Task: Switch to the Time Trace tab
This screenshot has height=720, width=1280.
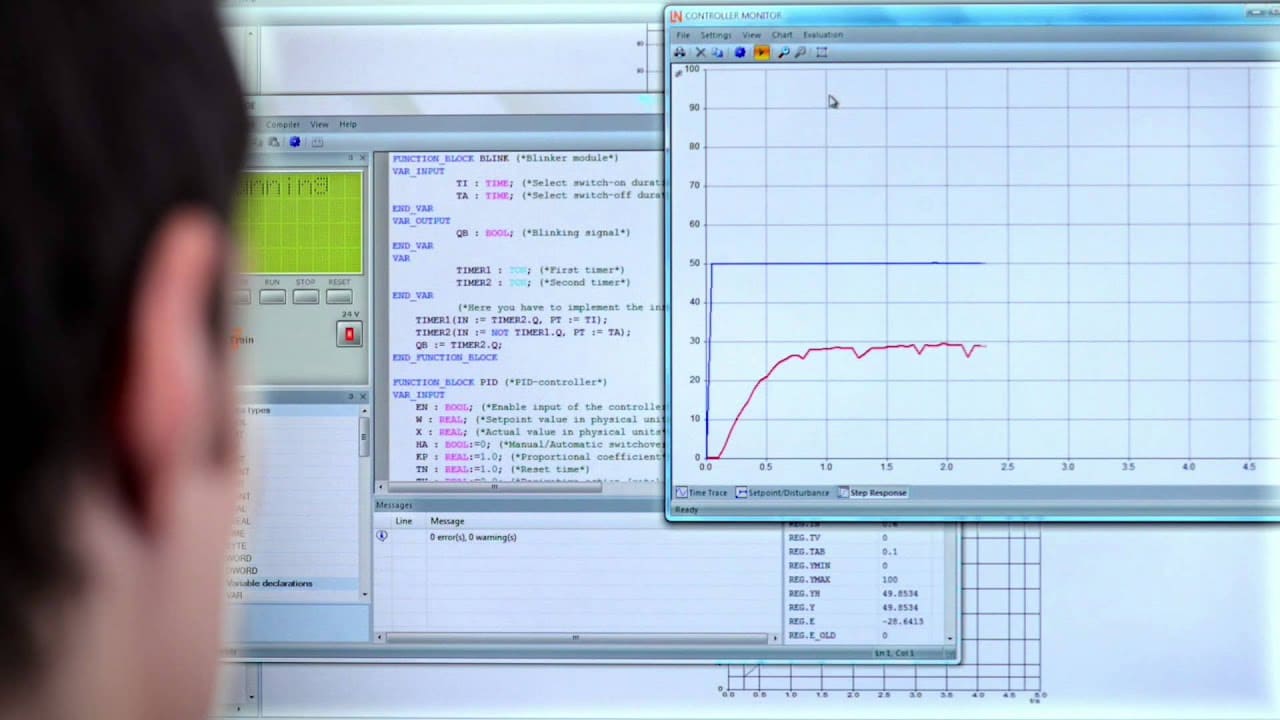Action: point(701,492)
